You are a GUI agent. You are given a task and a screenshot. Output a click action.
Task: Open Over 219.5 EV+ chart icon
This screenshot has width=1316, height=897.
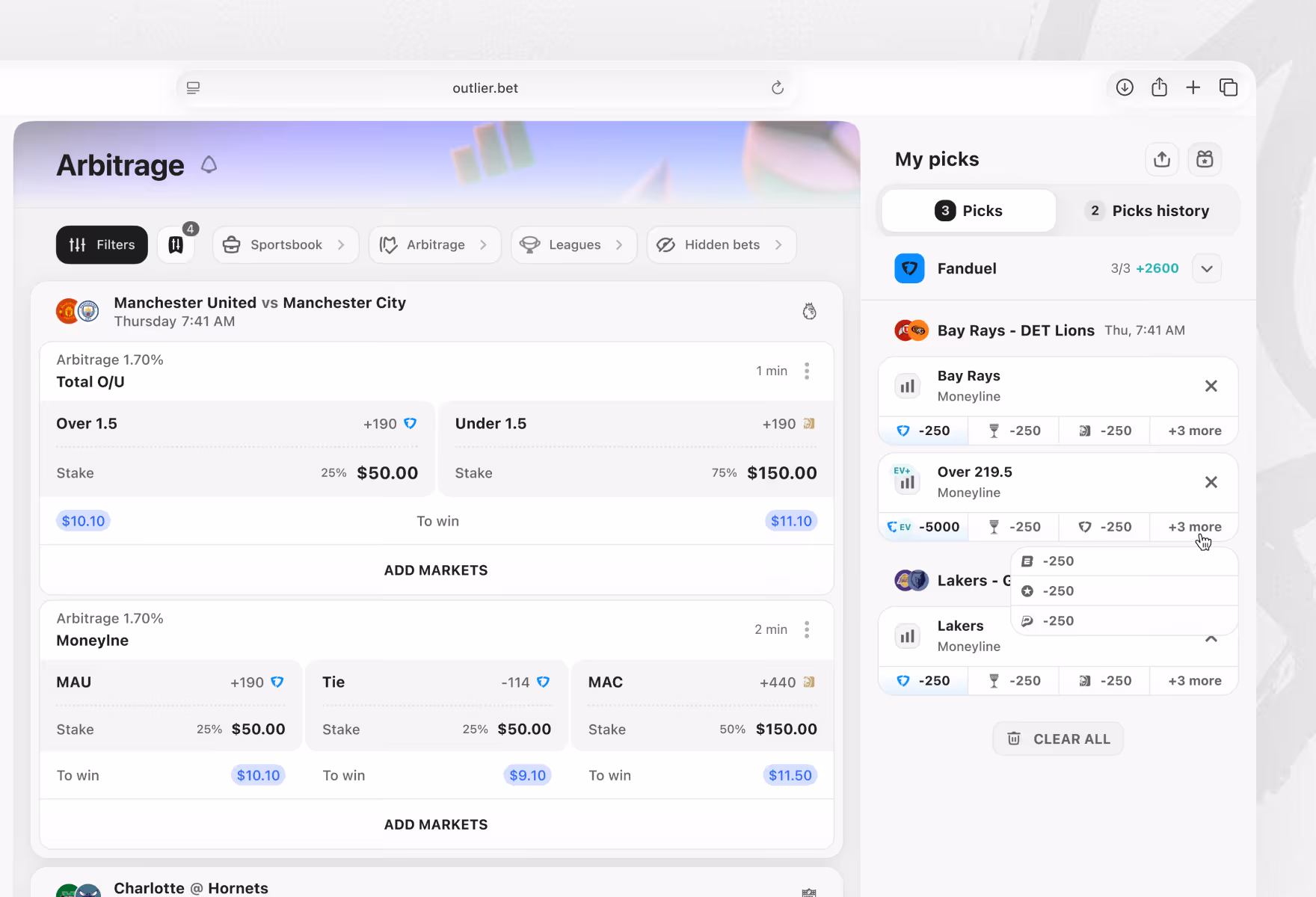coord(907,481)
